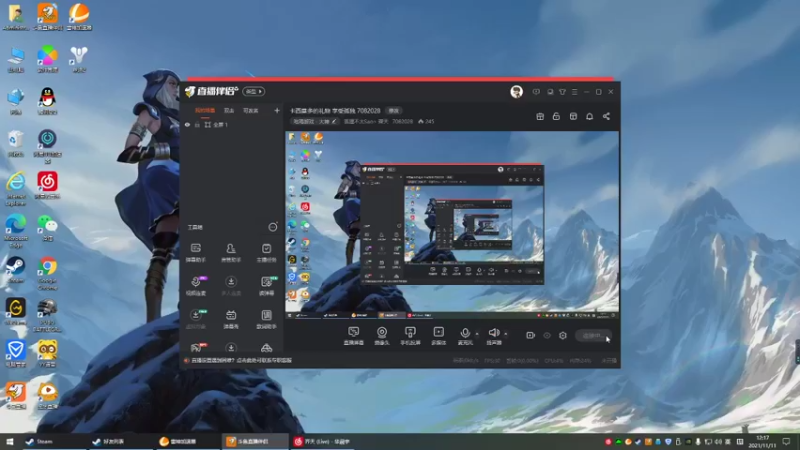Click the edit button beside the stream title
The image size is (800, 450).
393,110
